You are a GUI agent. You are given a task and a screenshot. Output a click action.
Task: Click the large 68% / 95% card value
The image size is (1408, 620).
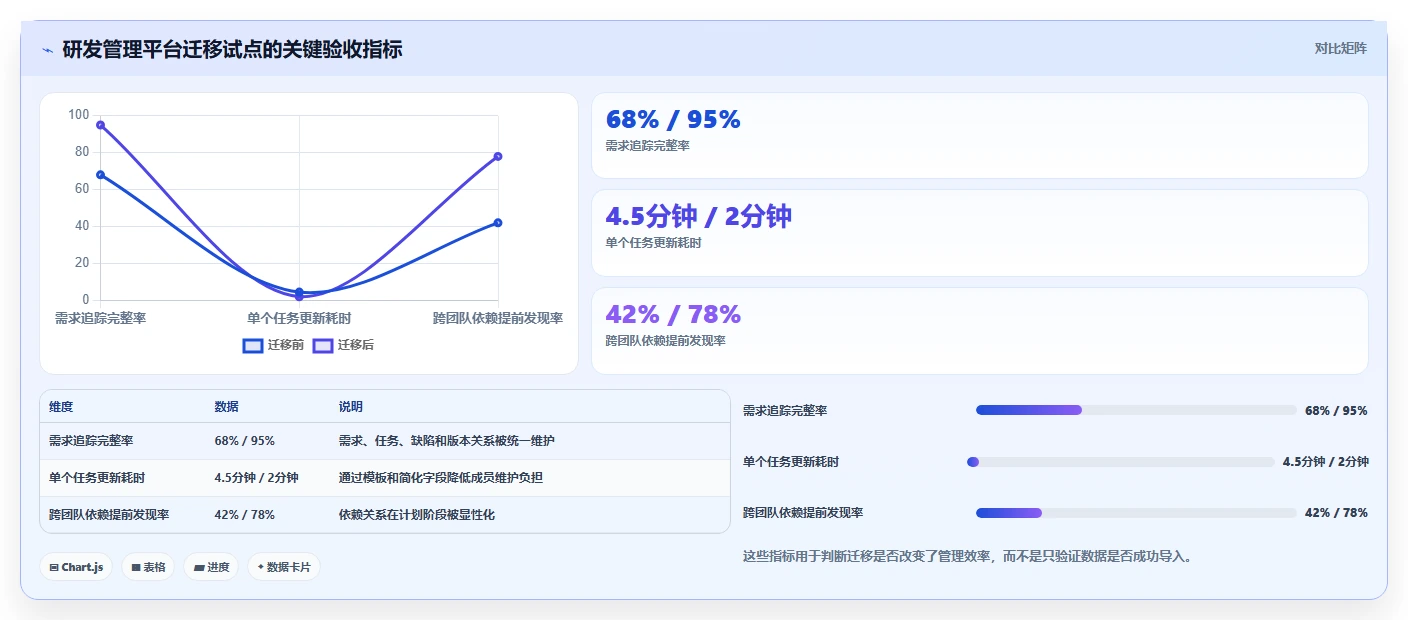(x=673, y=120)
